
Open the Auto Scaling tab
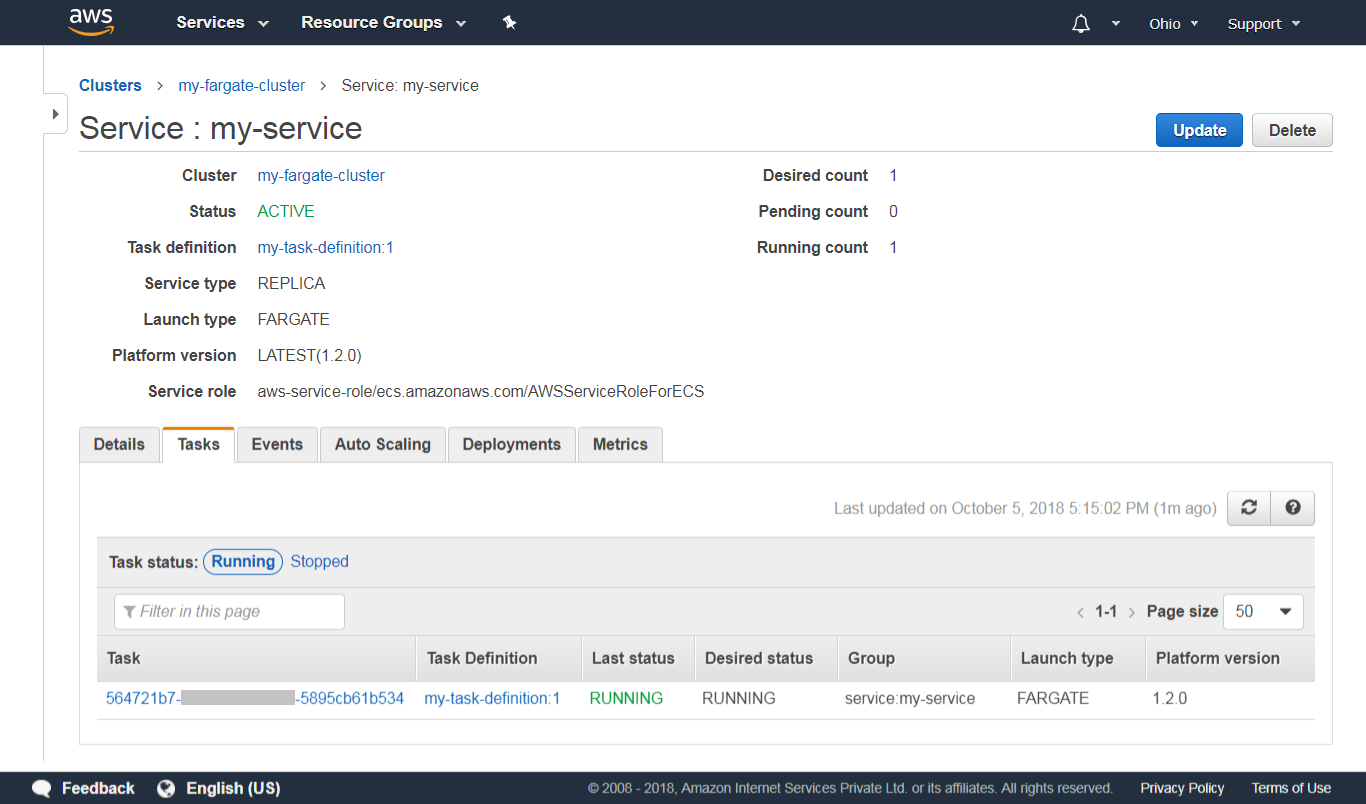tap(383, 445)
